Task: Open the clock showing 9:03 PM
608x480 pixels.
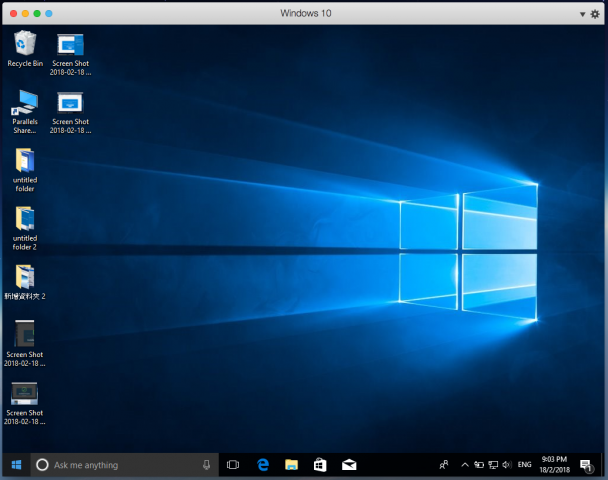Action: coord(554,464)
